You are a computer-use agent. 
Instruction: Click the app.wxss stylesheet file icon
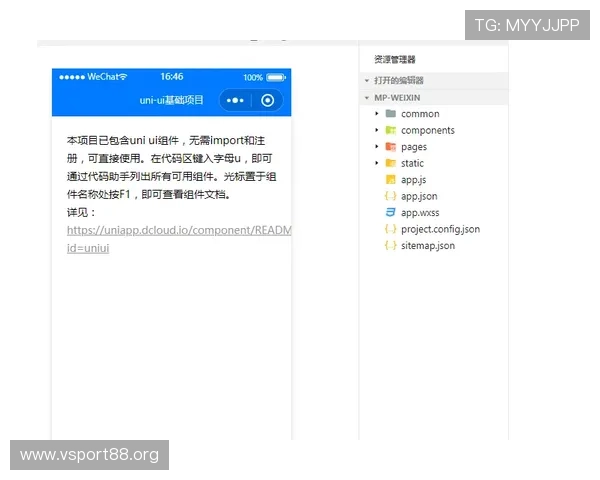(391, 212)
